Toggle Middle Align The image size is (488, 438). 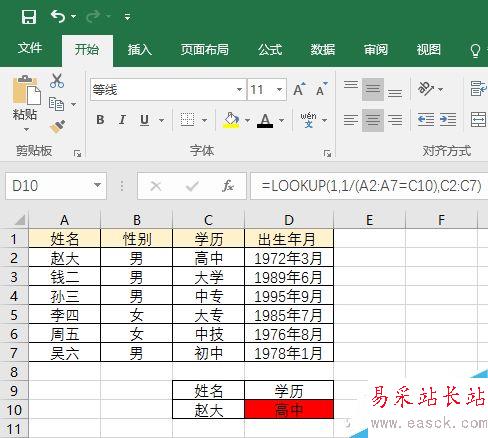click(373, 89)
